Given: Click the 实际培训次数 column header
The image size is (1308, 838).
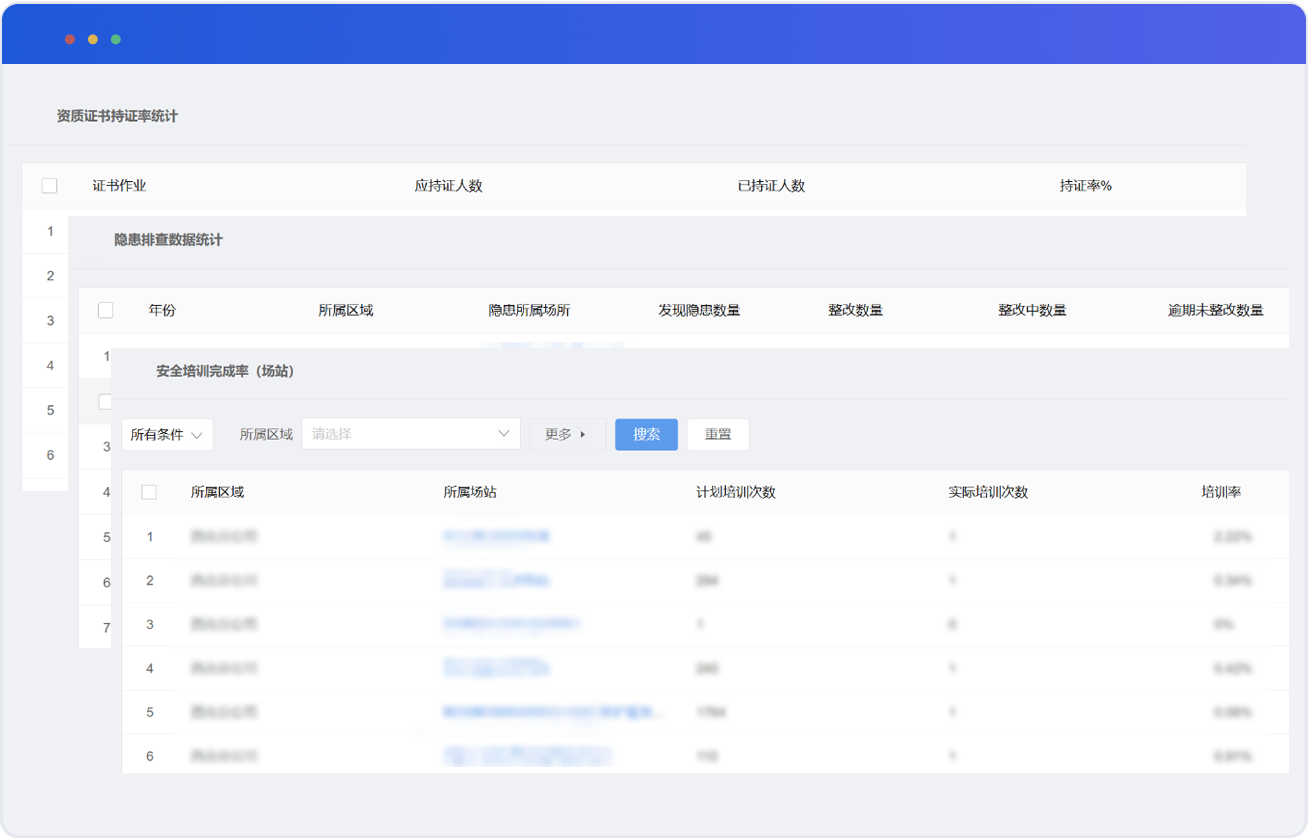Looking at the screenshot, I should click(x=988, y=492).
